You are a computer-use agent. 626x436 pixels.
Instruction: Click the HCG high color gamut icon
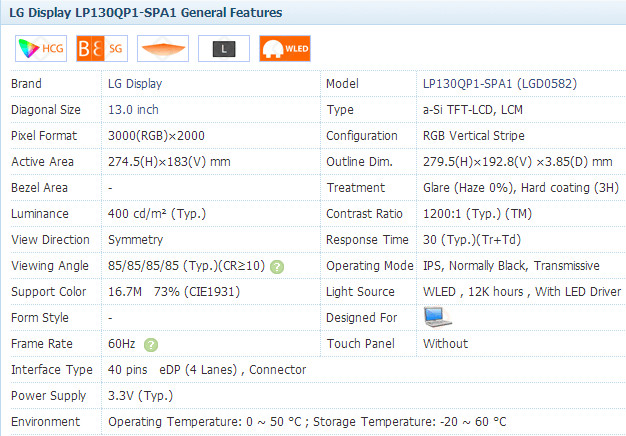[41, 48]
